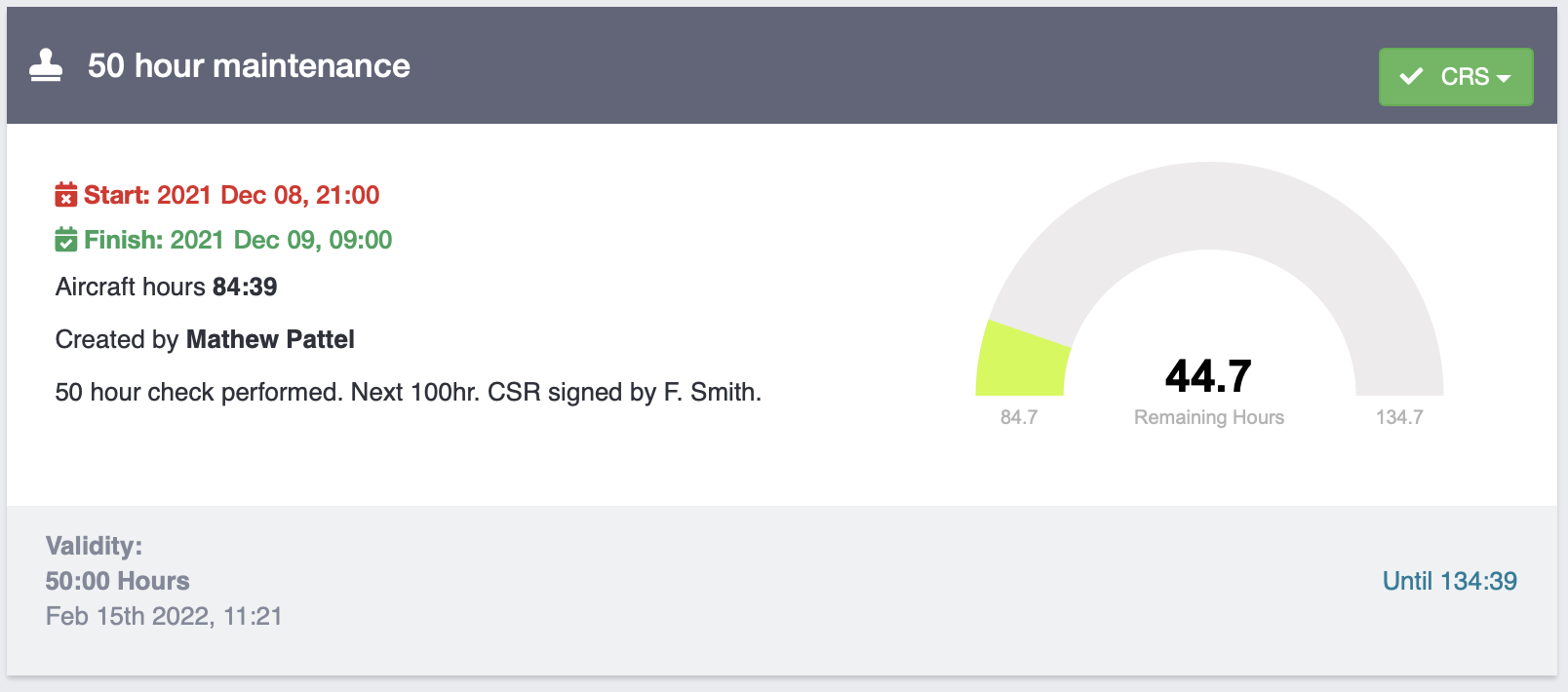Click the 84.7 gauge minimum label
Screen dimensions: 1568x692
(x=1019, y=417)
